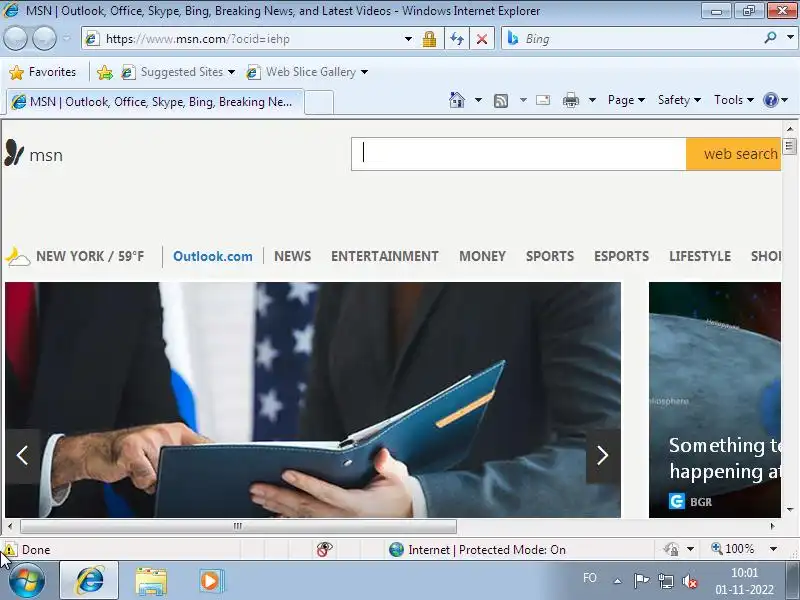Screen dimensions: 800x600
Task: Click the red Stop loading icon
Action: pos(482,39)
